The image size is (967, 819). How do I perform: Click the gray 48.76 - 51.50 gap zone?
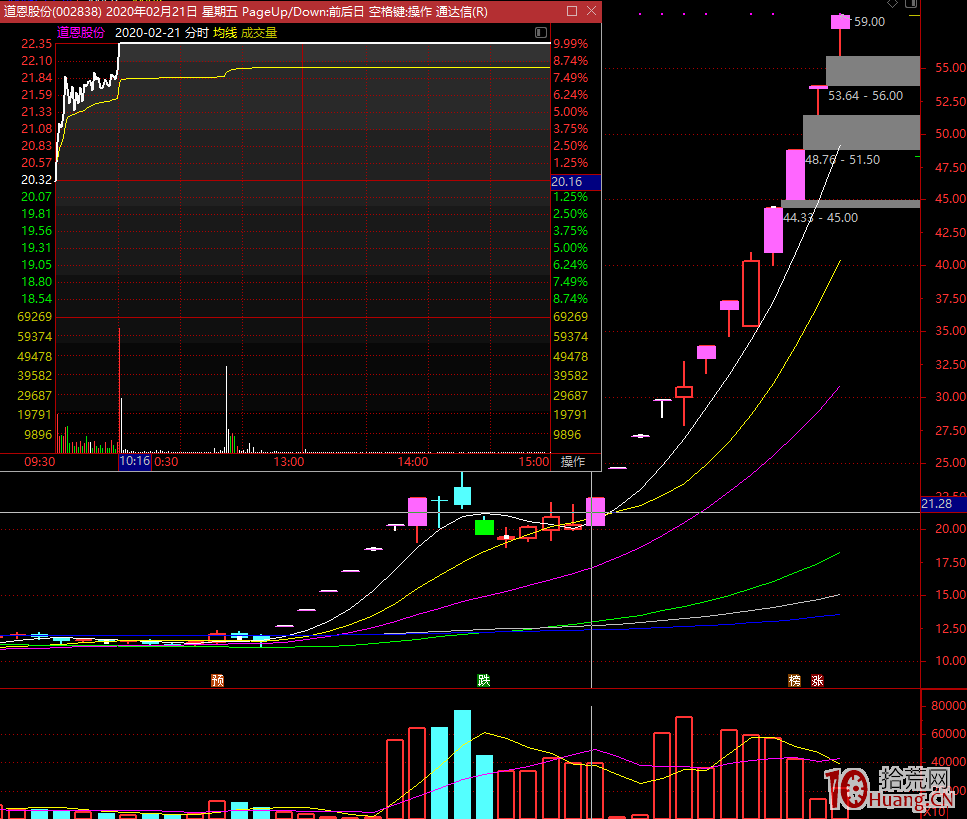(x=860, y=132)
